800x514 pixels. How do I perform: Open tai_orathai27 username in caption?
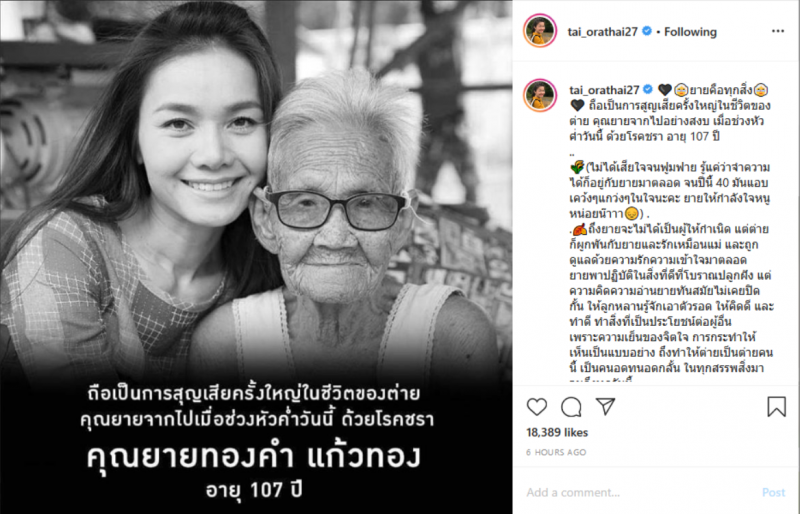[604, 90]
